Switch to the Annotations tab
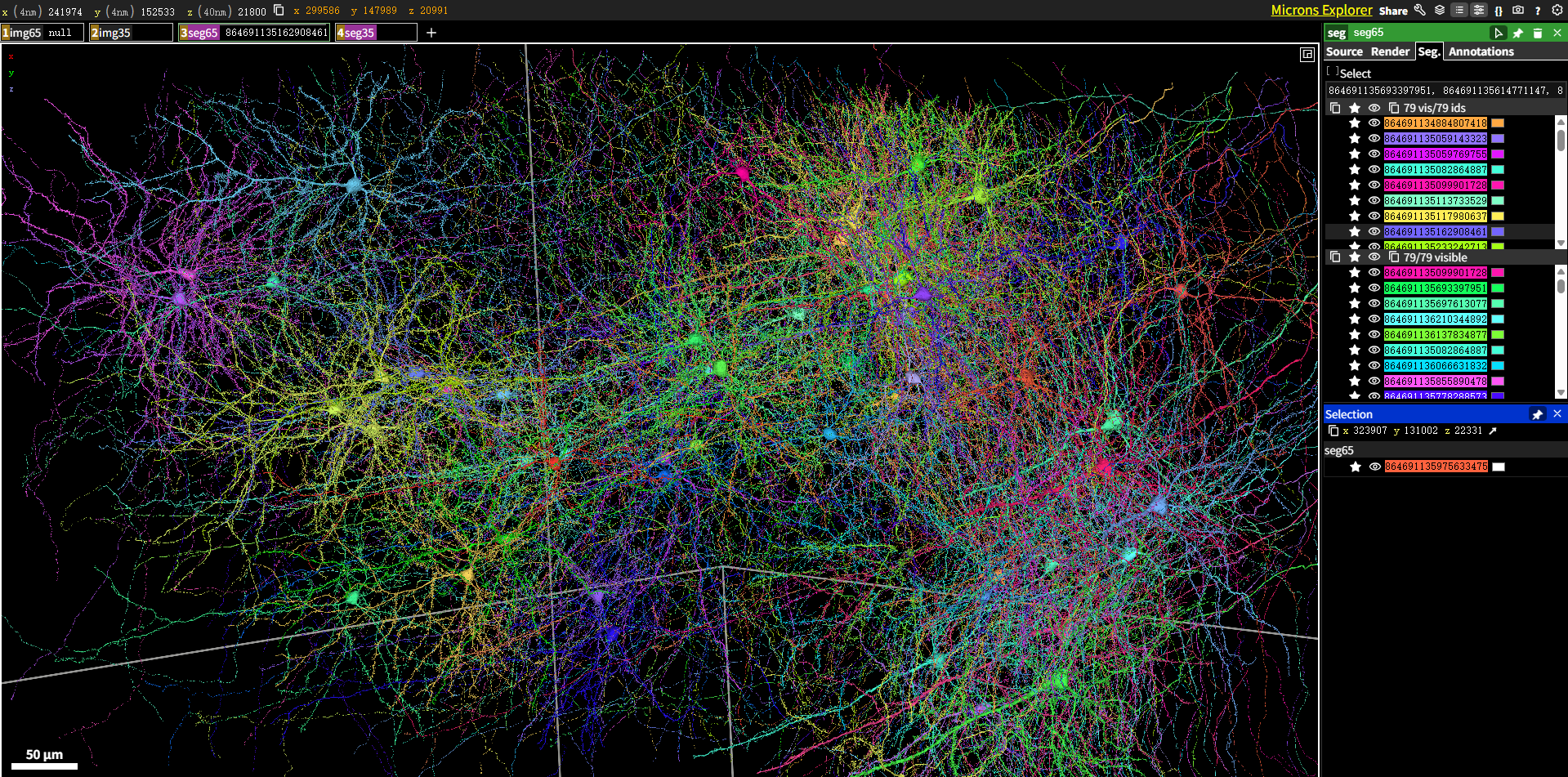The width and height of the screenshot is (1568, 777). click(1481, 51)
